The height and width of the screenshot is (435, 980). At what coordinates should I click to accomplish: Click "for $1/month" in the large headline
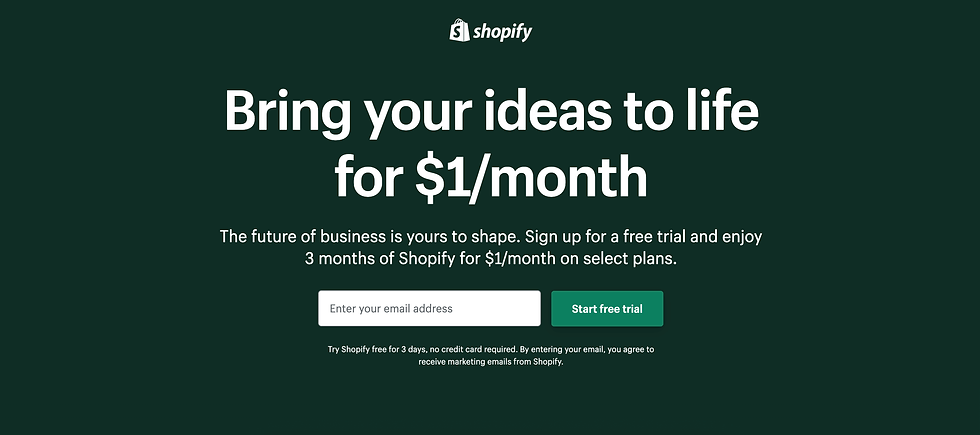[490, 176]
